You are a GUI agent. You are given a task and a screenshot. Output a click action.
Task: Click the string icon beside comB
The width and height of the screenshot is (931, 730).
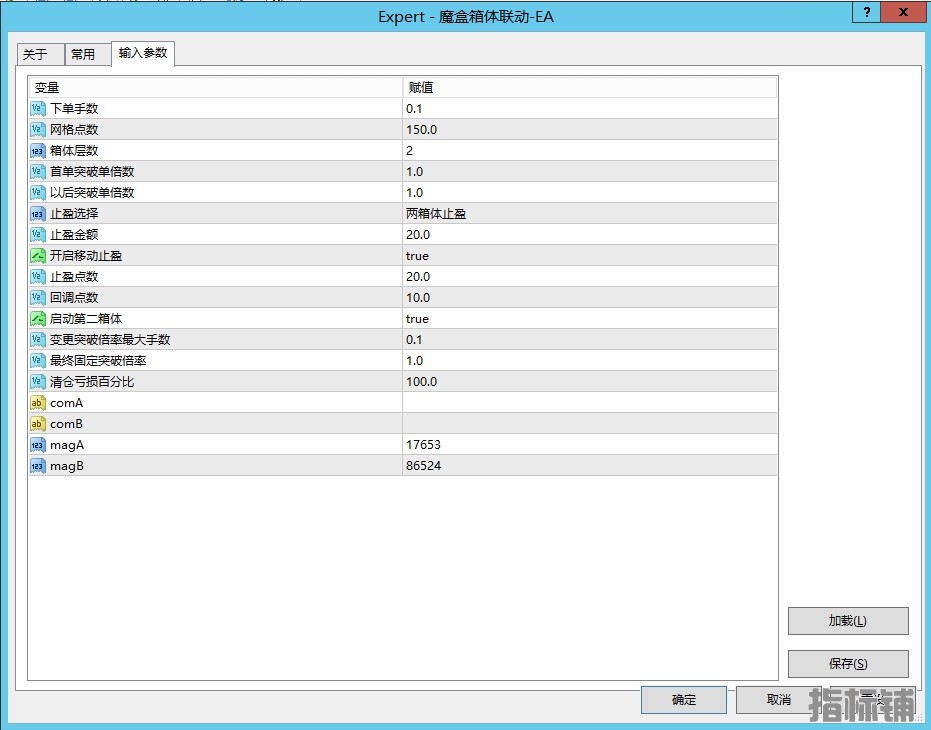(37, 424)
